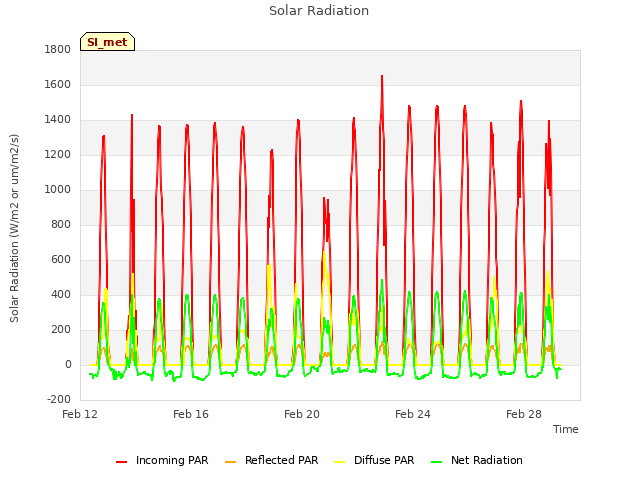Toggle the Reflected PAR legend entry
The height and width of the screenshot is (480, 640).
click(271, 460)
